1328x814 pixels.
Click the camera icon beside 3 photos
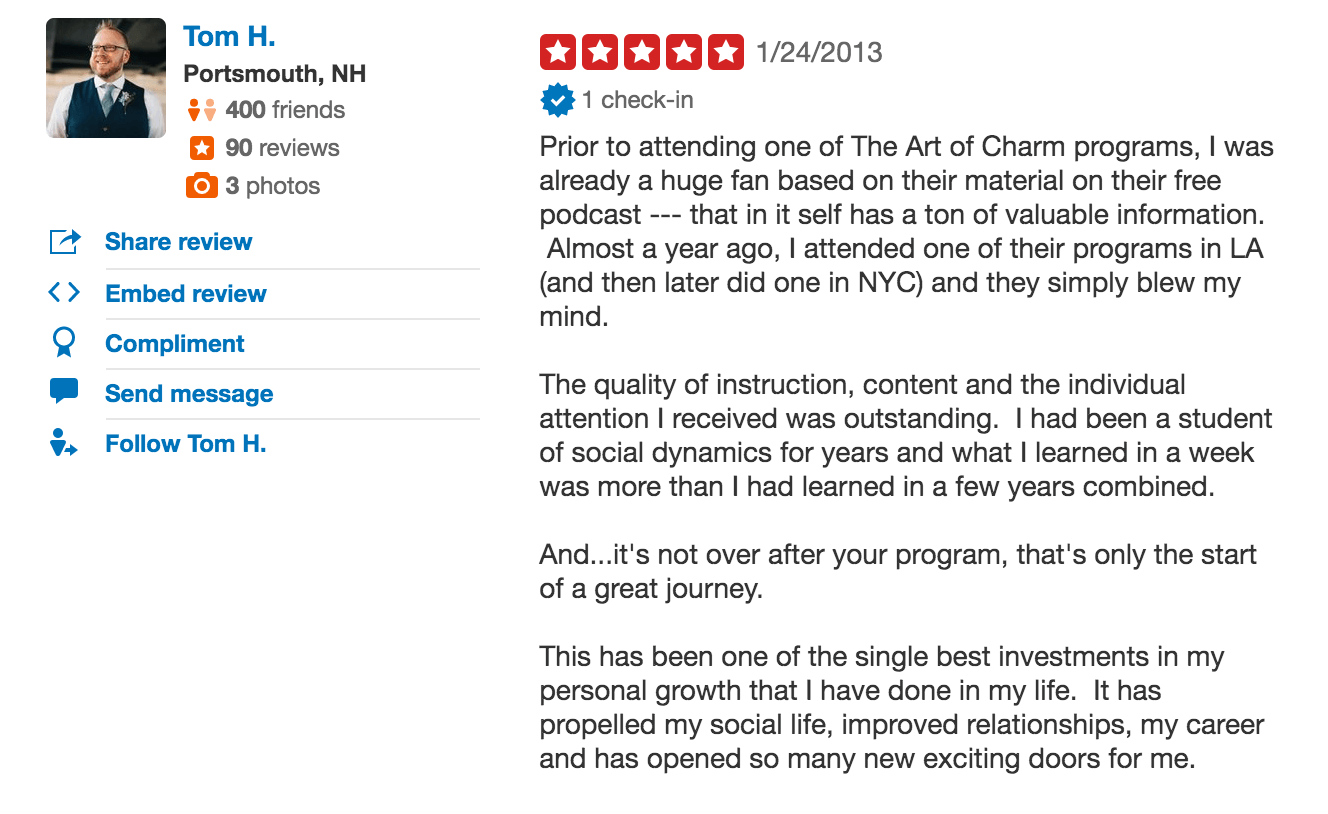tap(200, 185)
